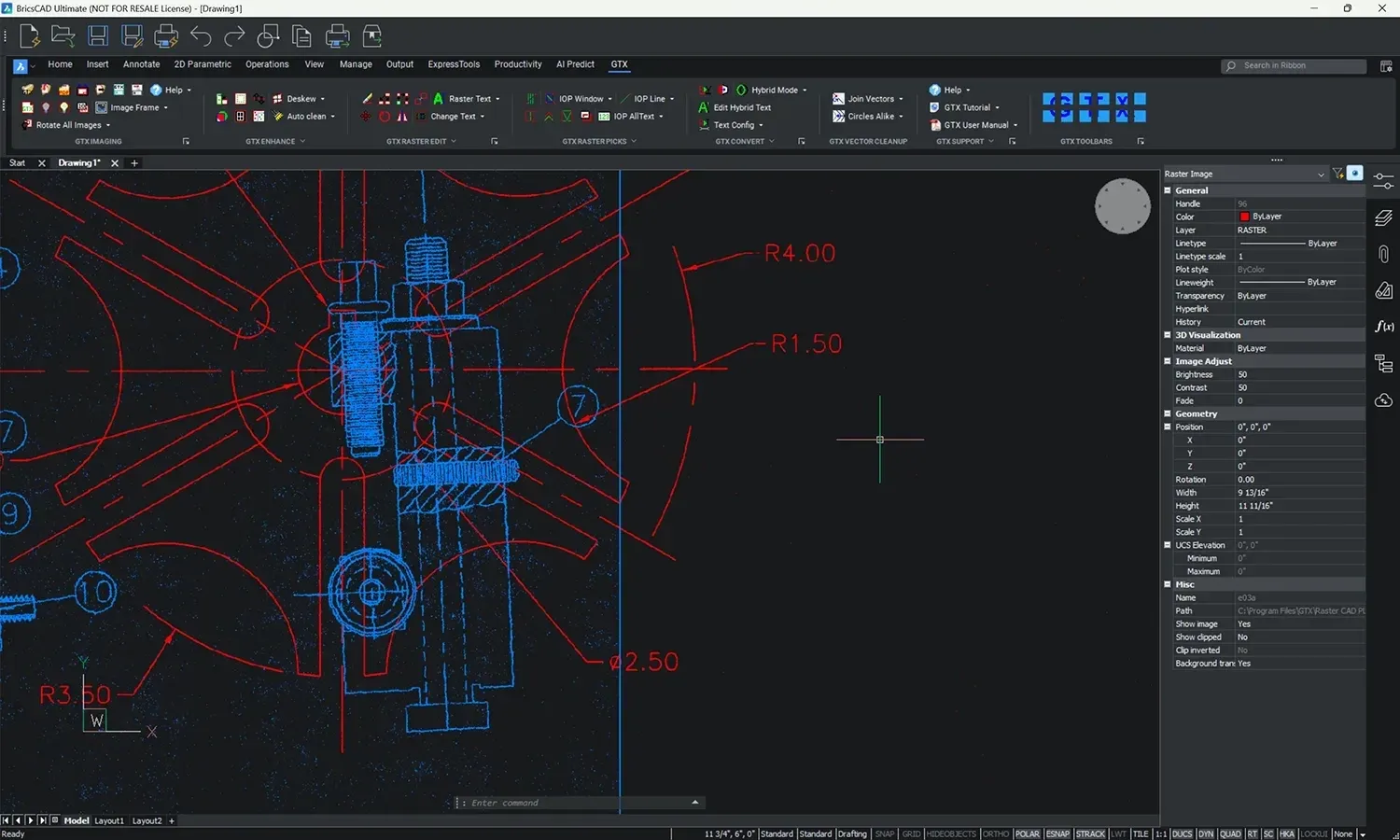
Task: Click the IOP AllText icon
Action: pos(604,117)
